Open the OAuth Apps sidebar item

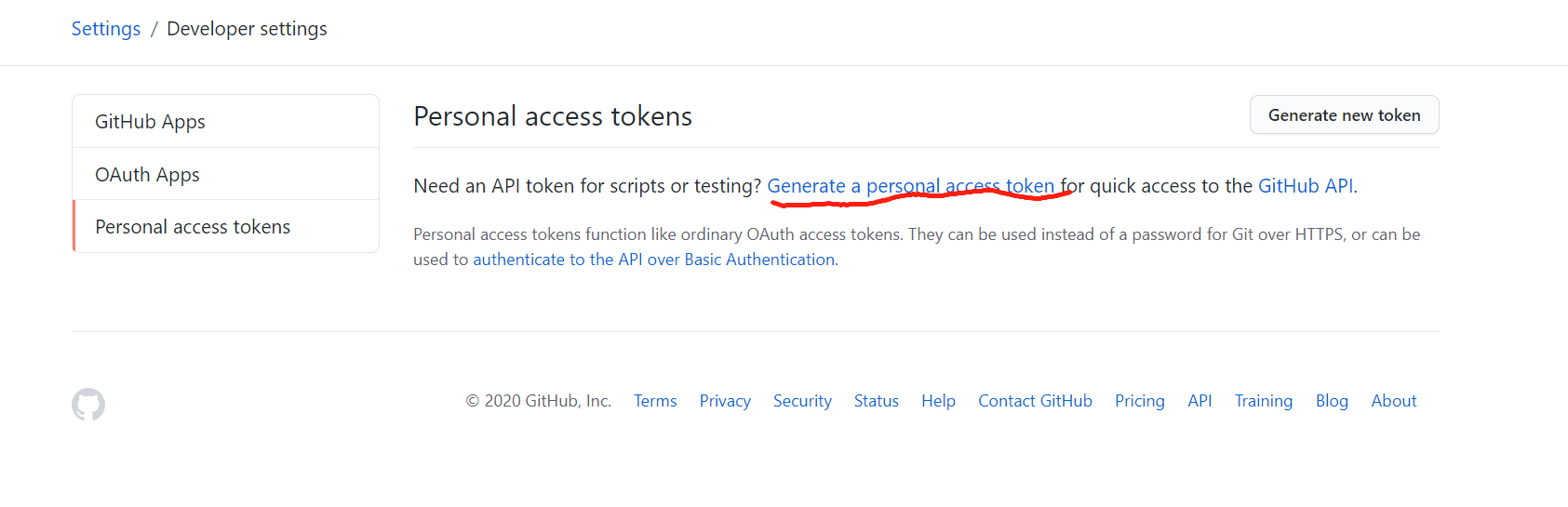pos(147,175)
